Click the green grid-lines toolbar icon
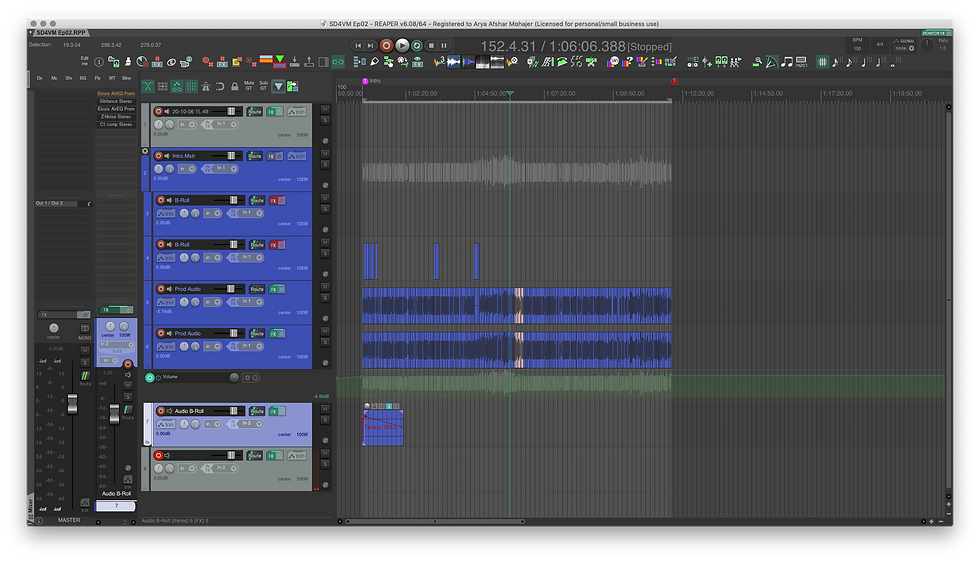This screenshot has width=980, height=562. click(822, 62)
